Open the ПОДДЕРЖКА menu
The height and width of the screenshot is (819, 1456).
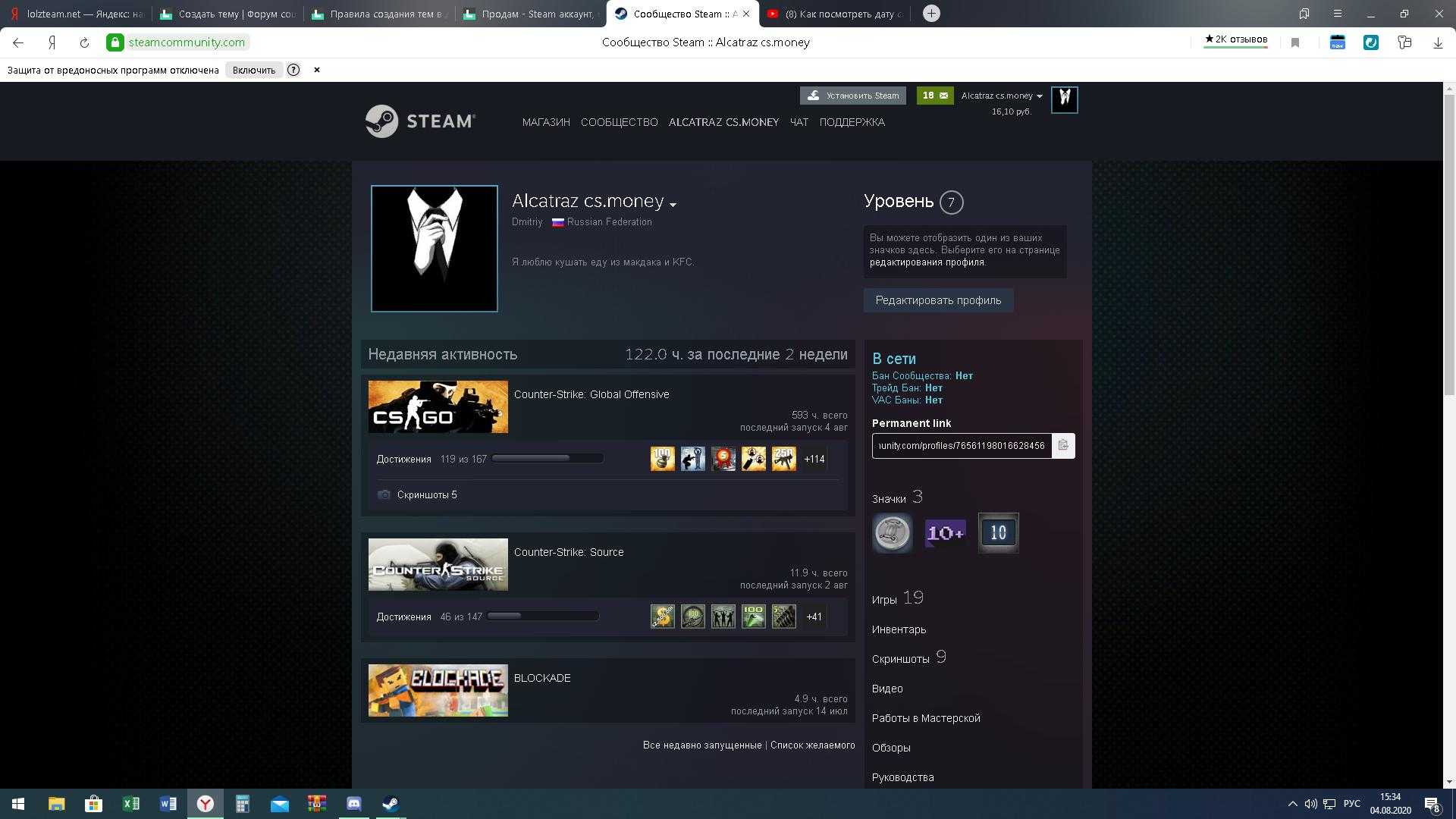(x=852, y=122)
